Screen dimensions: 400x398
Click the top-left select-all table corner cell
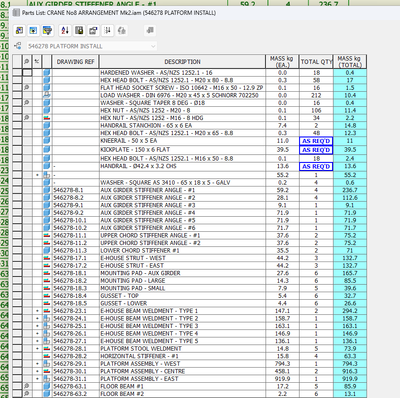point(17,62)
